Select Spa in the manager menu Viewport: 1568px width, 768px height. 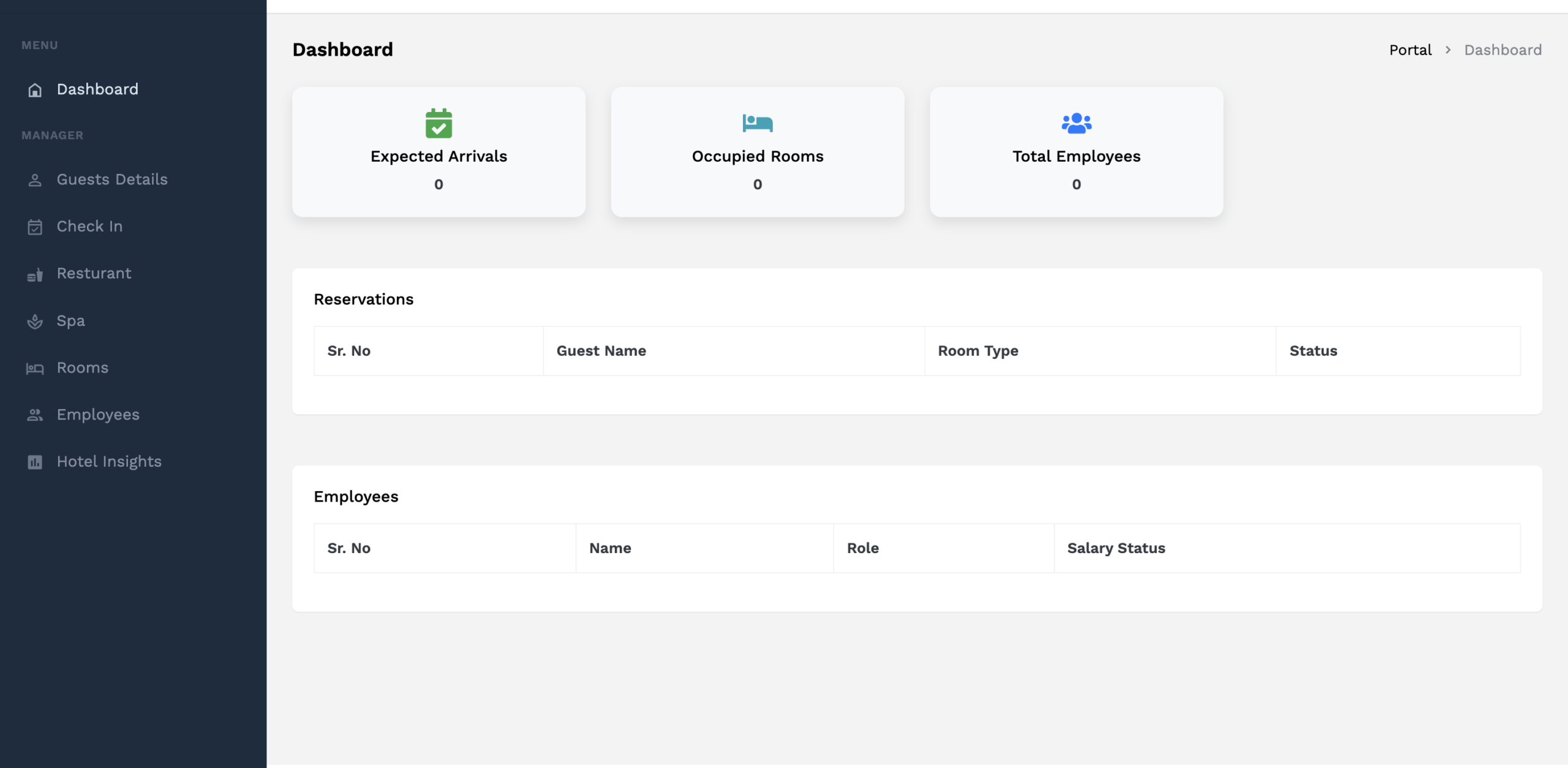tap(71, 320)
